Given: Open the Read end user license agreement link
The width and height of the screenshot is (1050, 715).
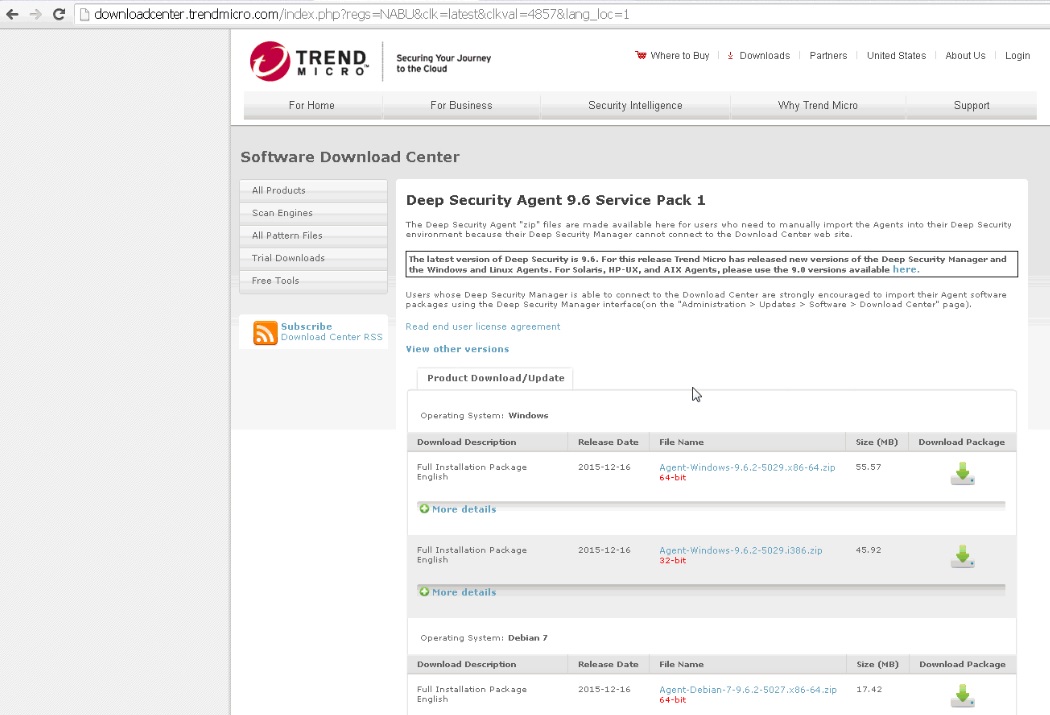Looking at the screenshot, I should pyautogui.click(x=482, y=326).
